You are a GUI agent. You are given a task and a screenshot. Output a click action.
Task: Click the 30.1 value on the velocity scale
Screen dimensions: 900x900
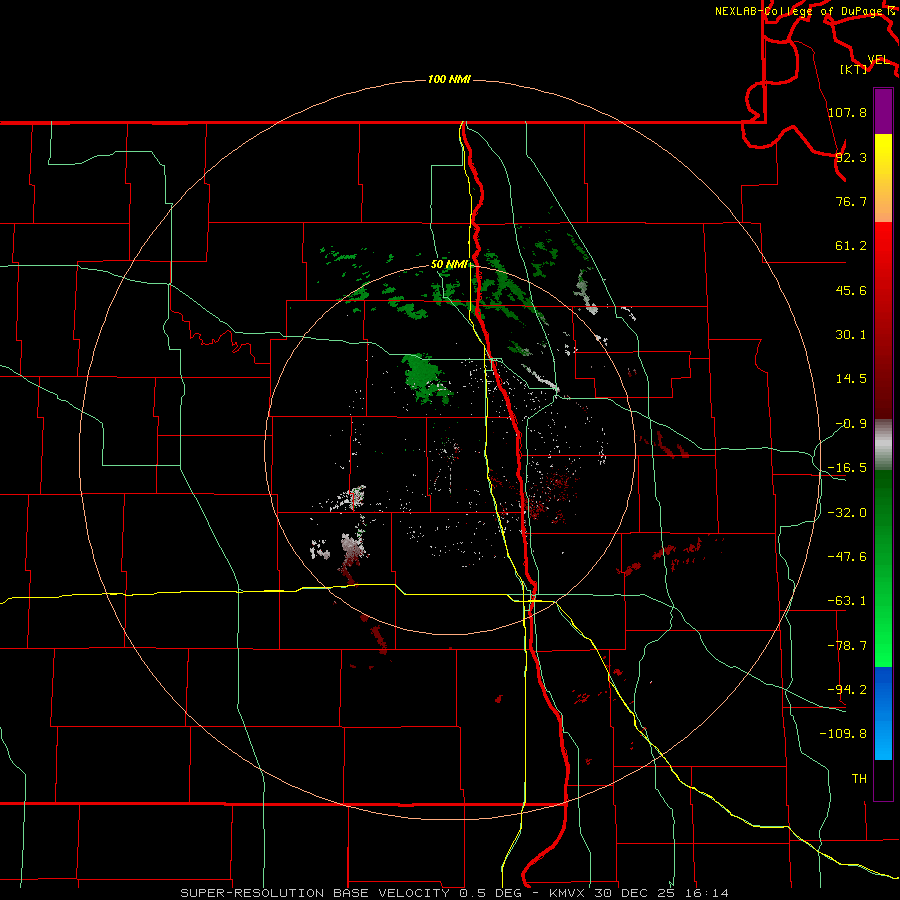[851, 335]
